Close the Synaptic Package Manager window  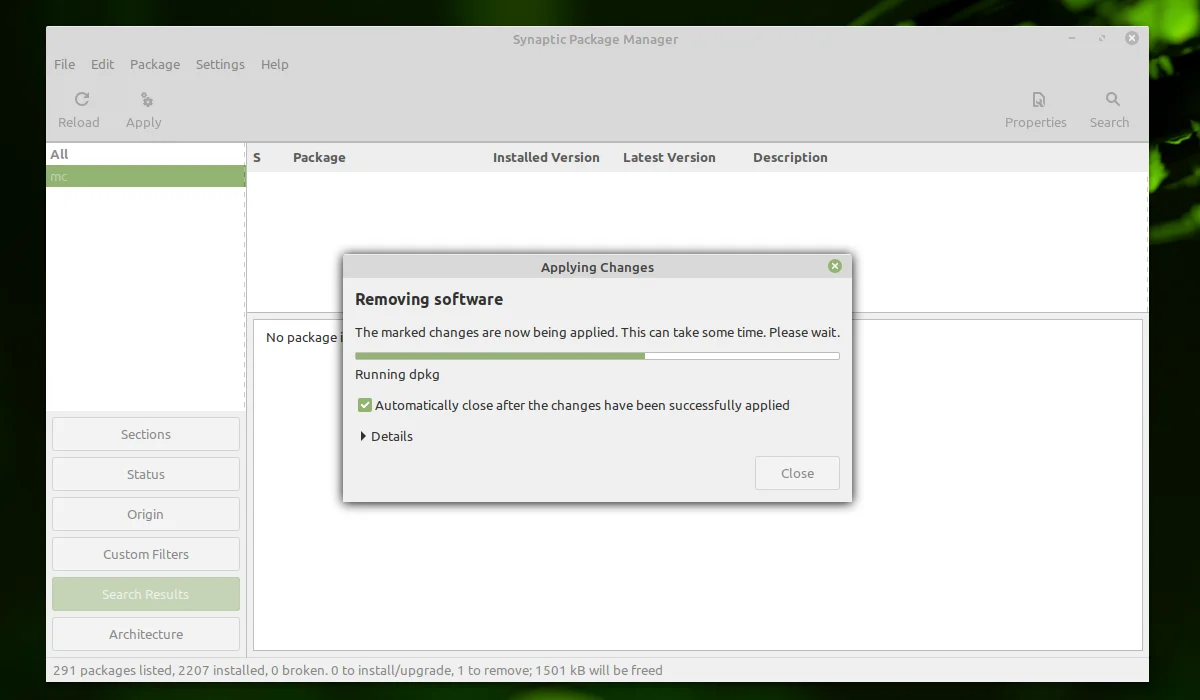1132,38
